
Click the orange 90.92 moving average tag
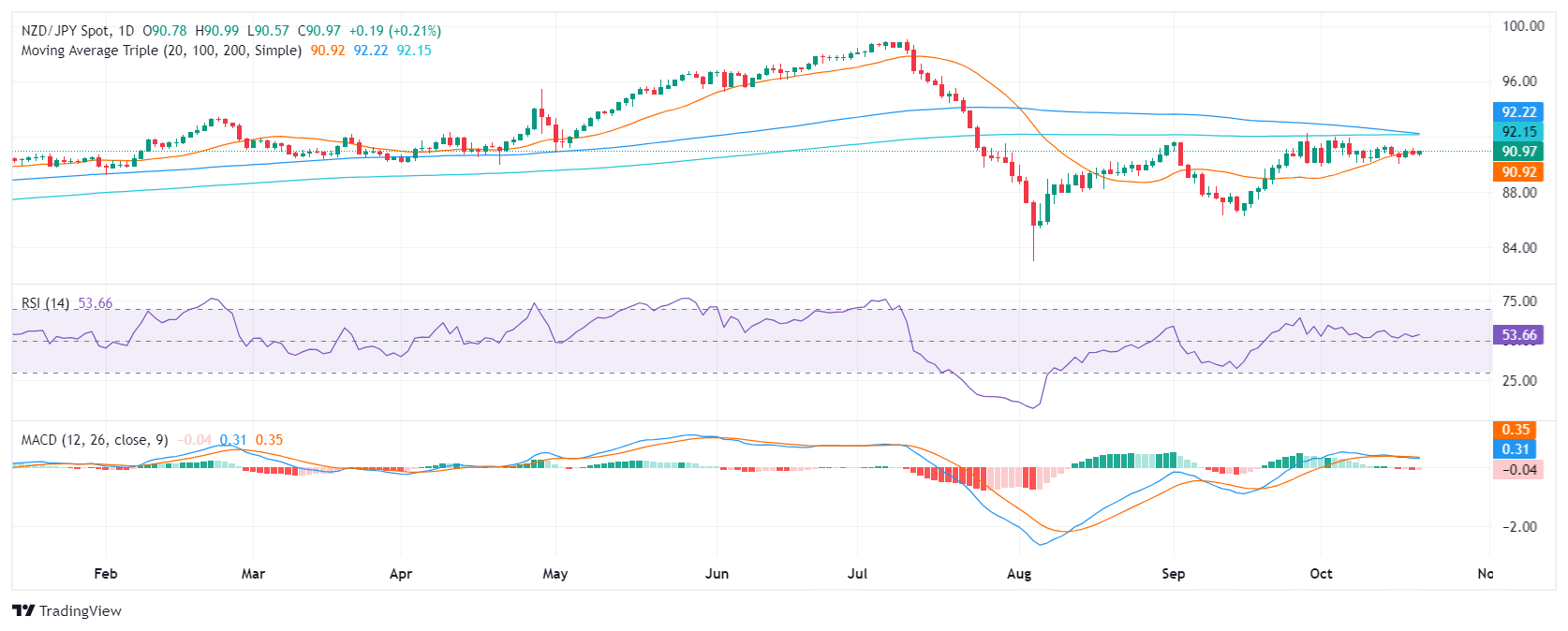click(x=1517, y=172)
